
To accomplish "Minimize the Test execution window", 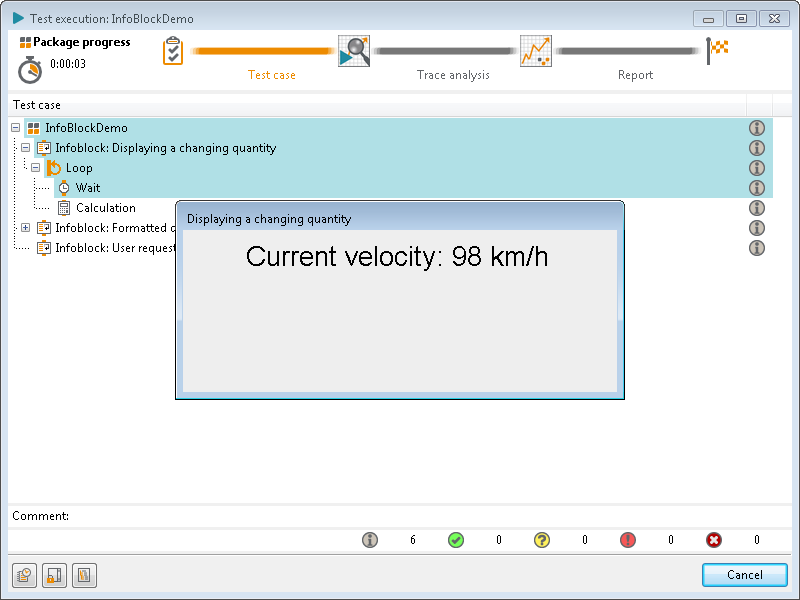I will tap(709, 19).
